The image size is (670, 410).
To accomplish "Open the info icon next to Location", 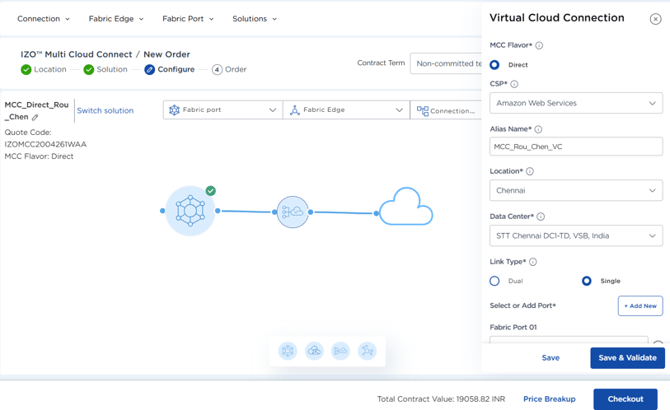I will pyautogui.click(x=530, y=171).
